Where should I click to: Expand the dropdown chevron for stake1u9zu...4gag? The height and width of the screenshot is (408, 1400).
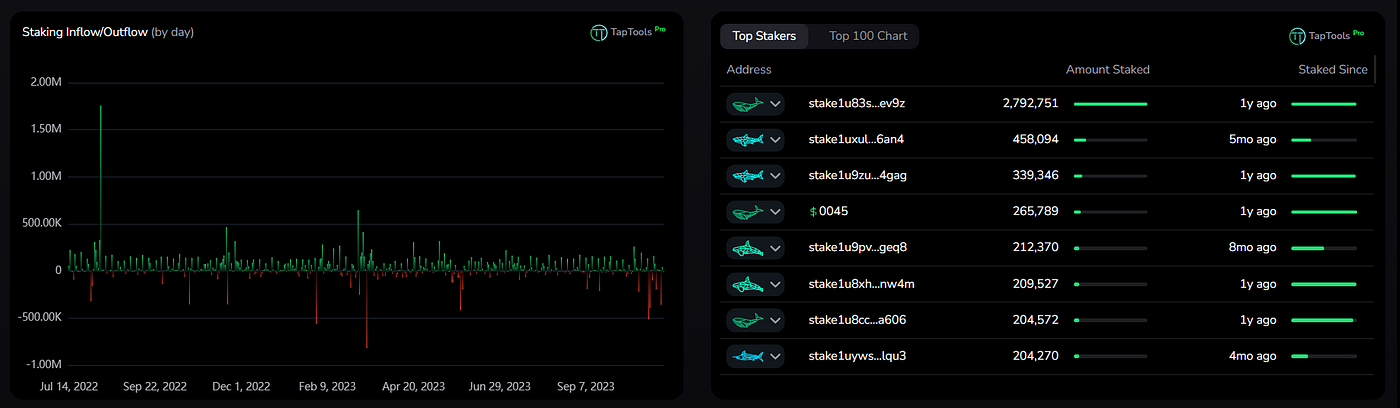pos(774,176)
